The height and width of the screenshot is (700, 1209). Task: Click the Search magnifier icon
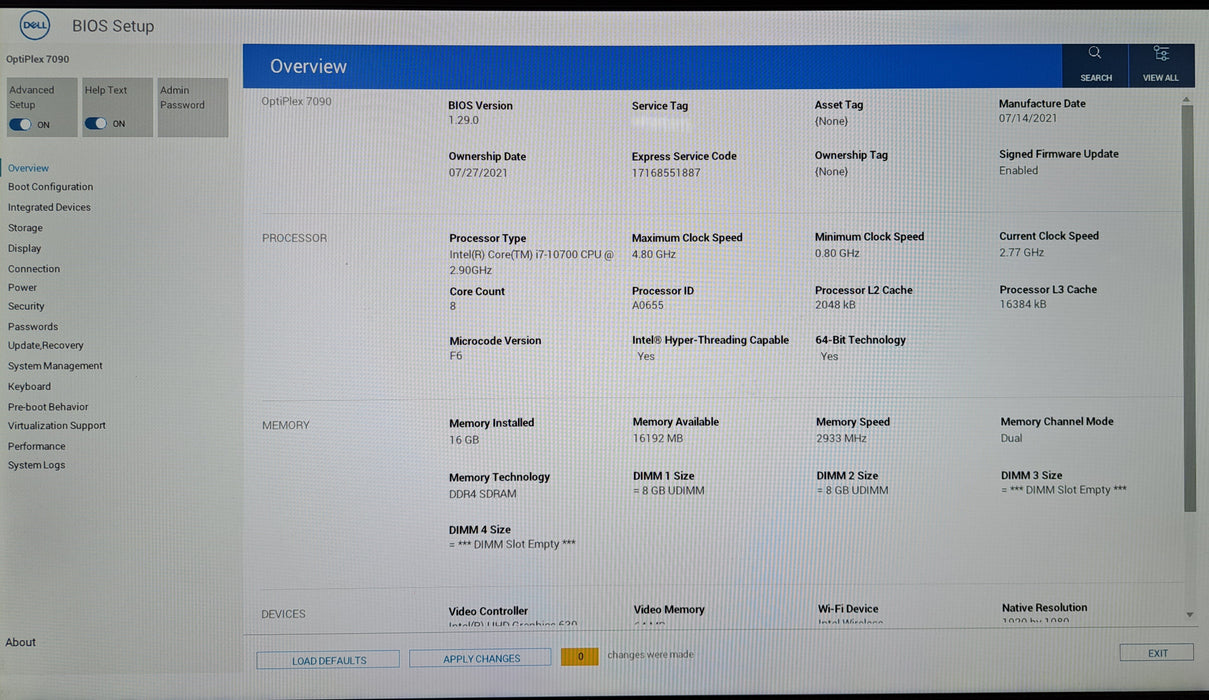[x=1095, y=53]
